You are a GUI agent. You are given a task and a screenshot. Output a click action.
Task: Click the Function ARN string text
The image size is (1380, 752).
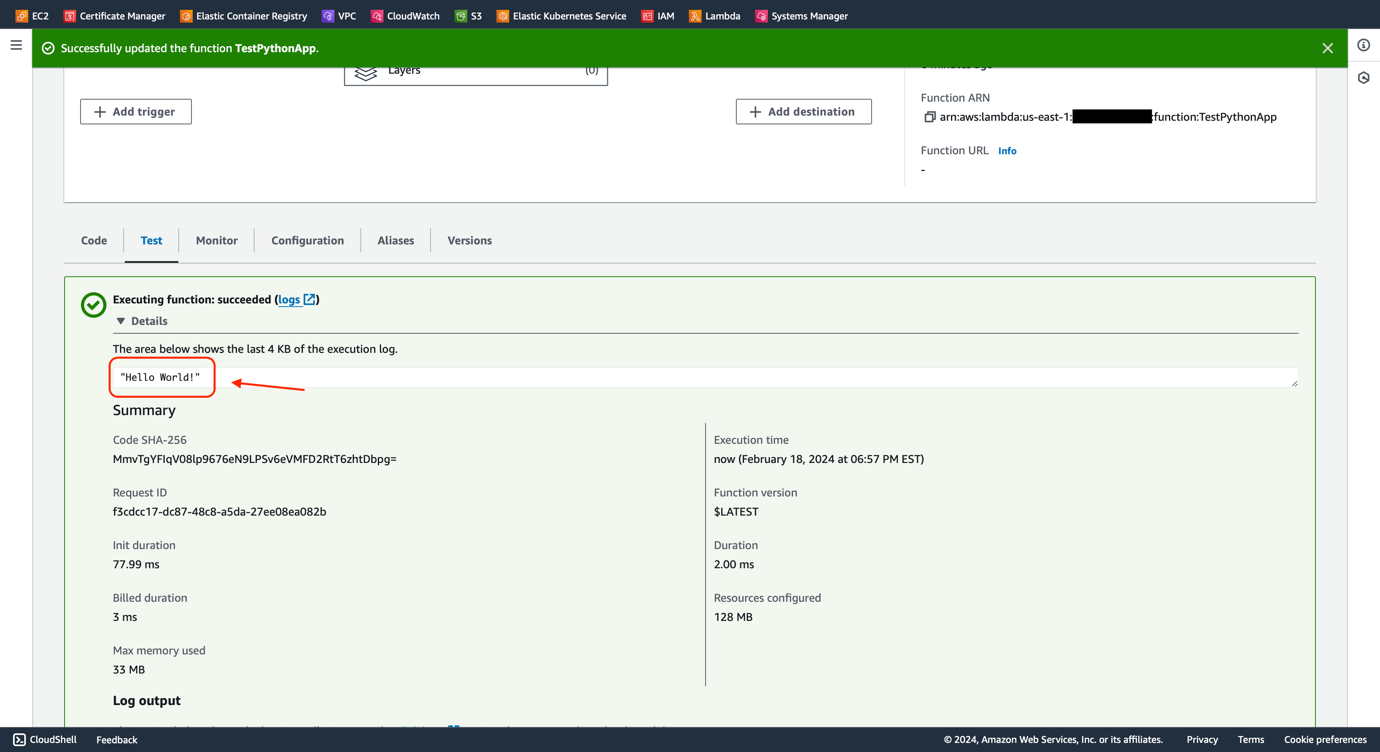(x=1108, y=117)
